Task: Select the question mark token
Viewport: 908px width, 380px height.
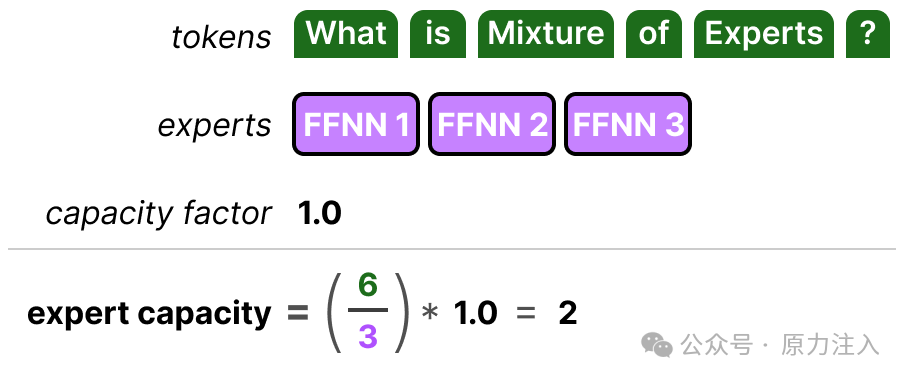Action: click(867, 34)
